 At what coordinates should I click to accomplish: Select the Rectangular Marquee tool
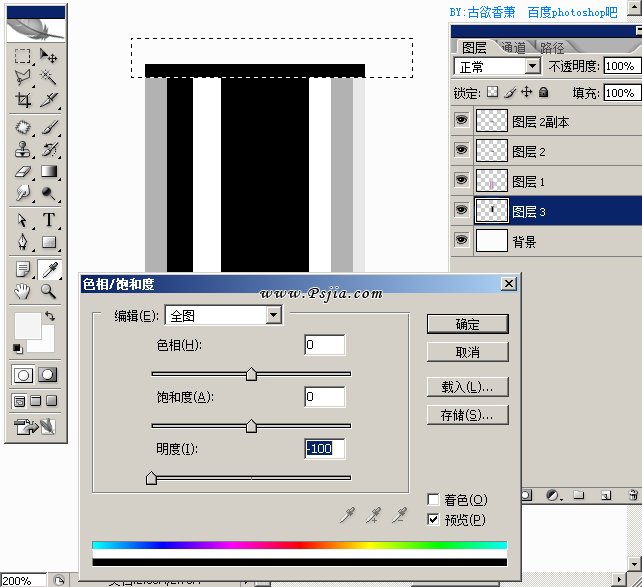click(x=23, y=56)
